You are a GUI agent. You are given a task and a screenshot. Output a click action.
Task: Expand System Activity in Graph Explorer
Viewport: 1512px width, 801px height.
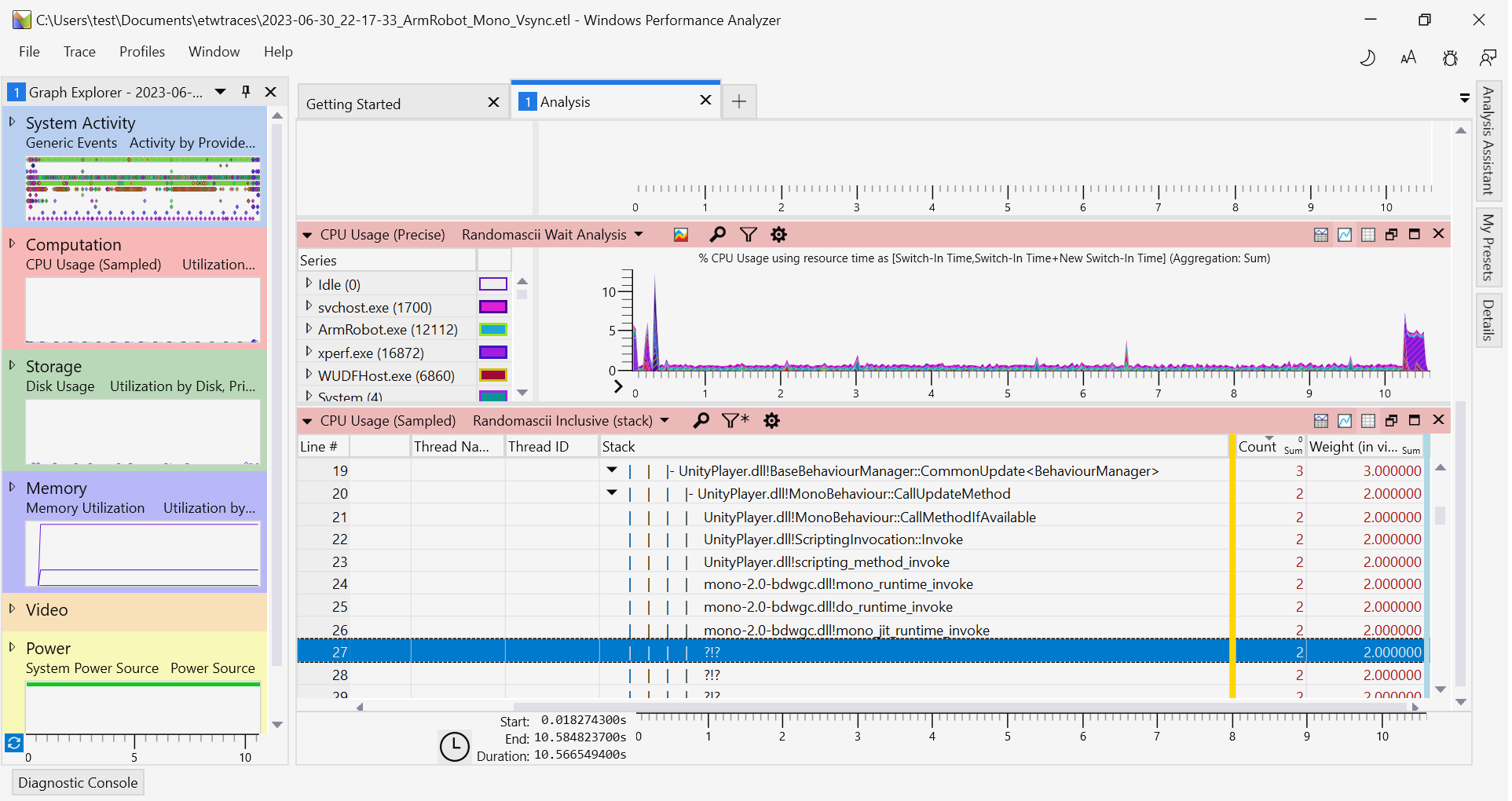tap(12, 122)
